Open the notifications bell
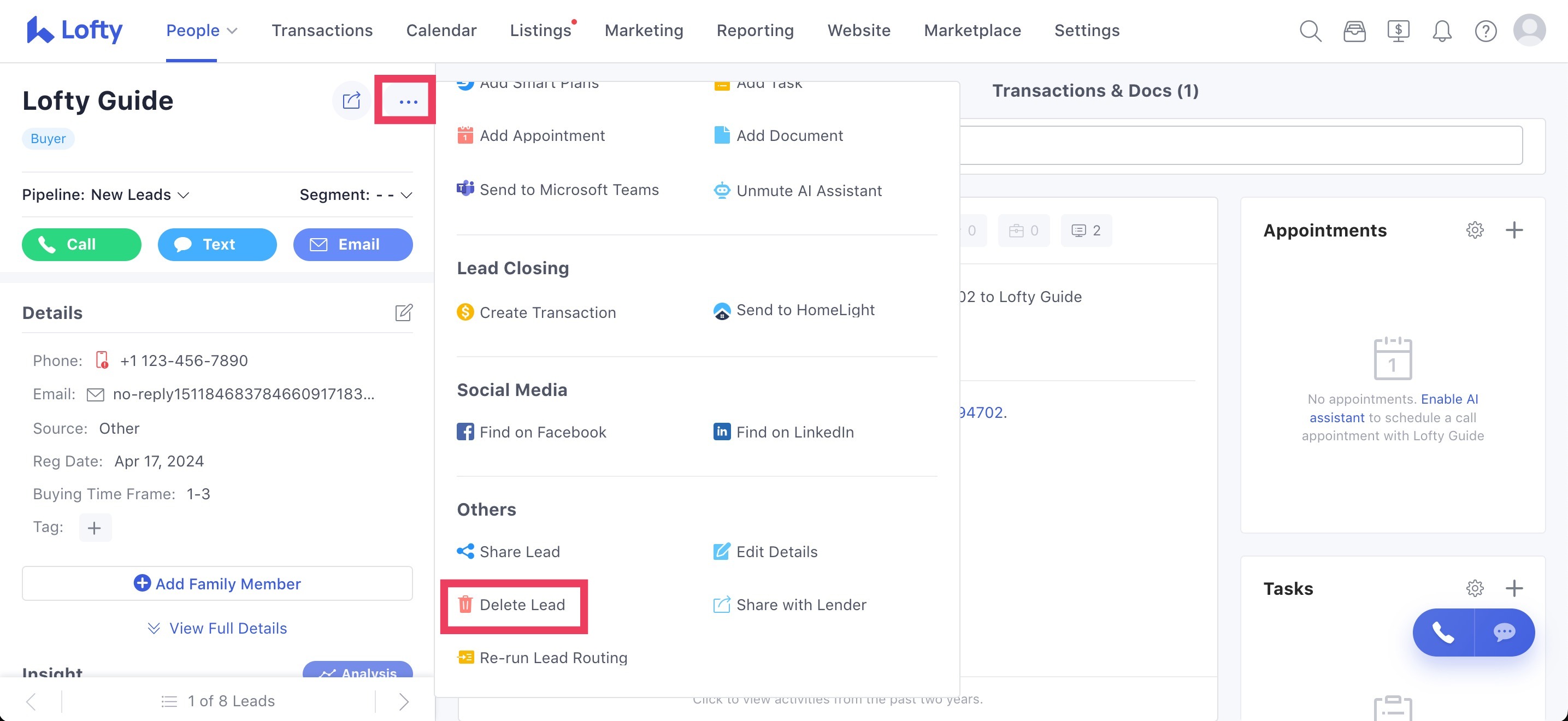1568x721 pixels. click(x=1441, y=31)
